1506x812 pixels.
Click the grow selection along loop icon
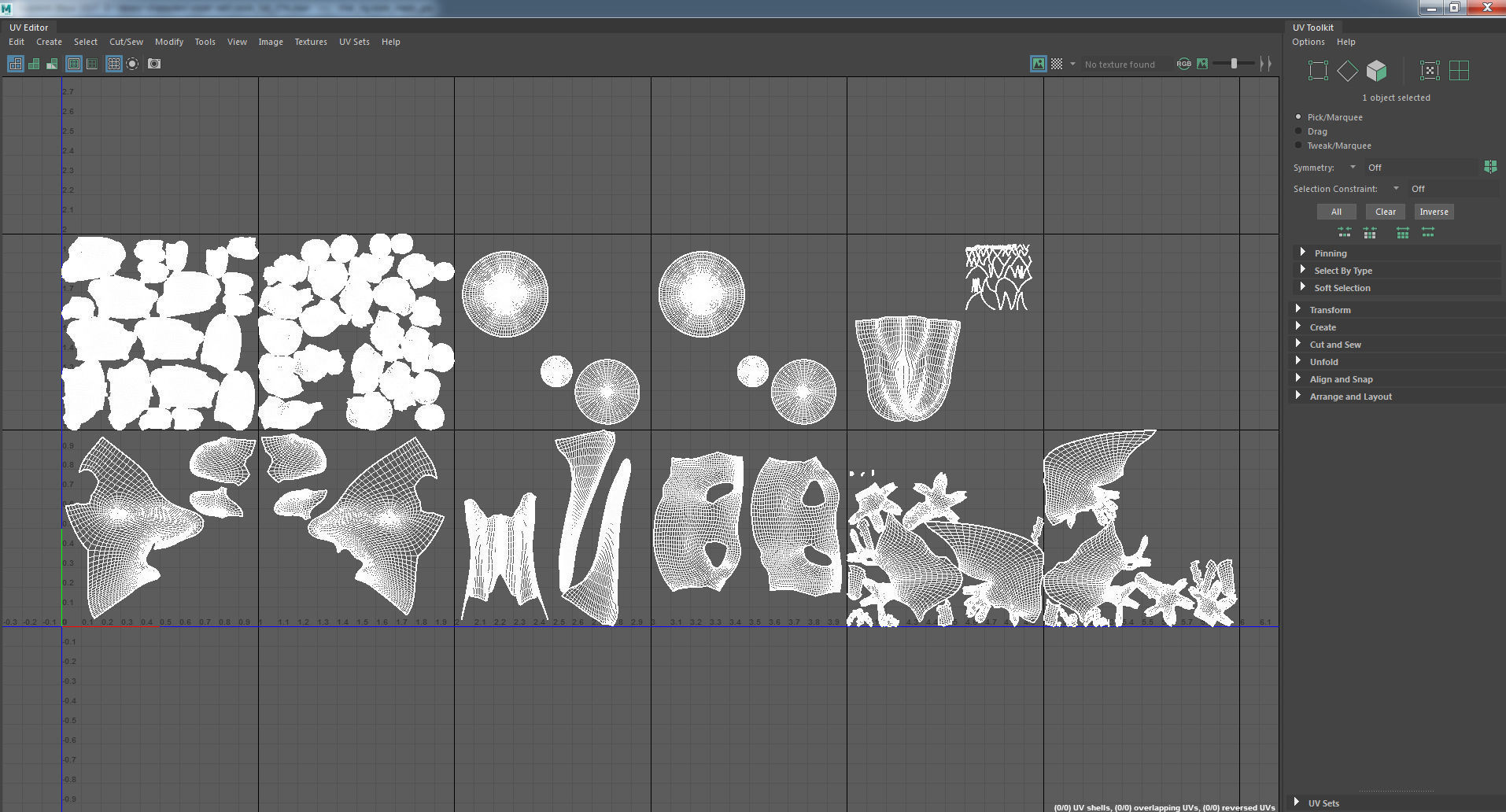click(x=1428, y=232)
